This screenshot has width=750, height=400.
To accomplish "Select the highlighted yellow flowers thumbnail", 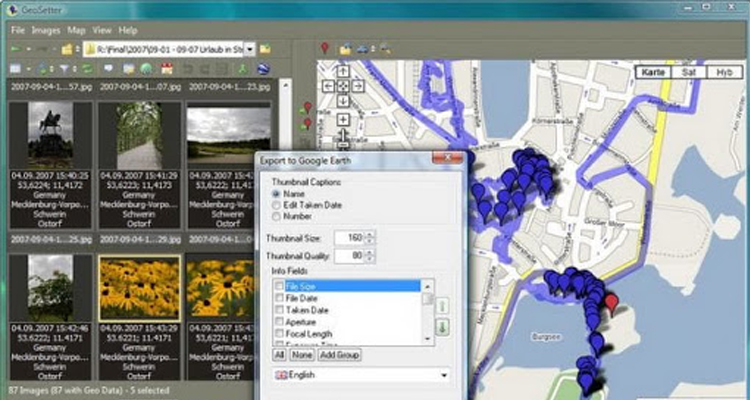I will (x=139, y=288).
